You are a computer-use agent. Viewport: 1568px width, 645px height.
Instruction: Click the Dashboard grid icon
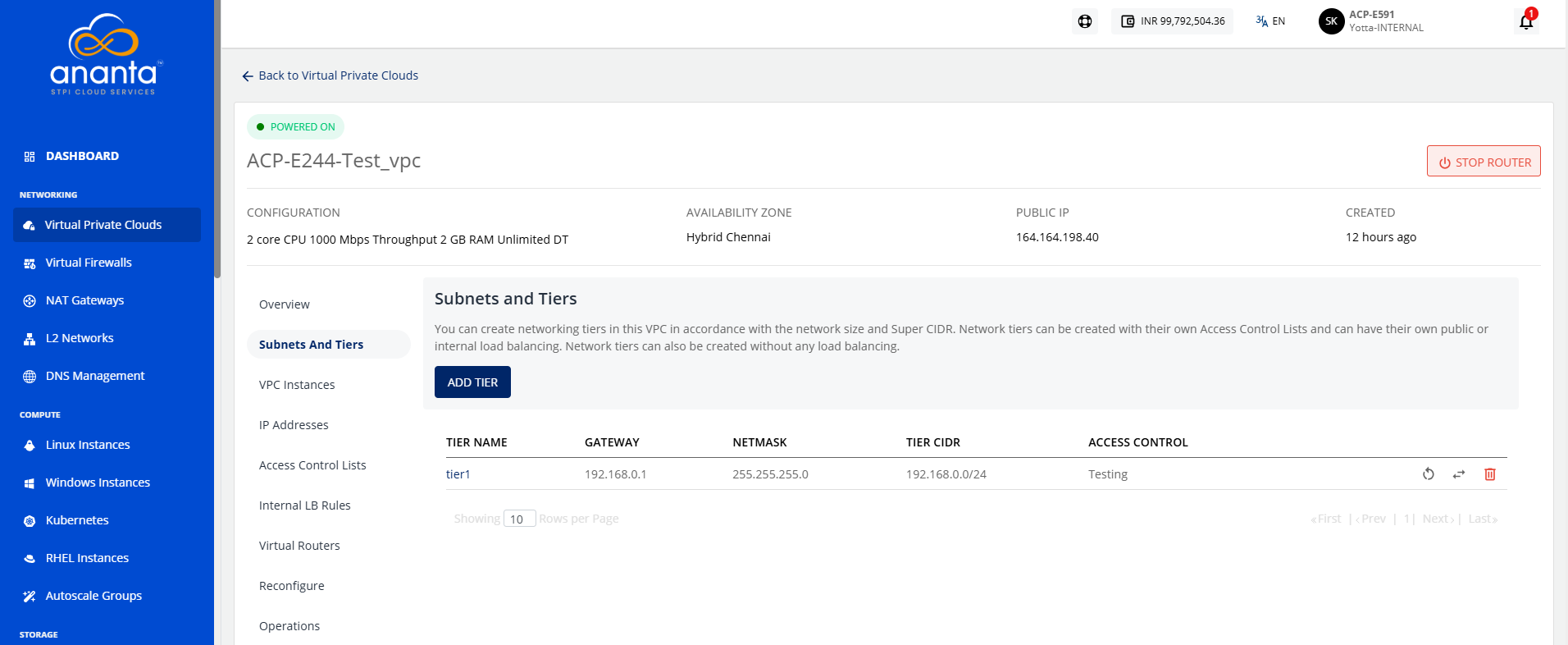click(30, 156)
